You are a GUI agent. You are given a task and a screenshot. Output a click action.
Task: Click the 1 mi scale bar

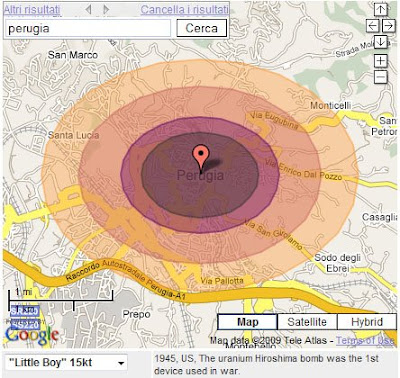(61, 295)
